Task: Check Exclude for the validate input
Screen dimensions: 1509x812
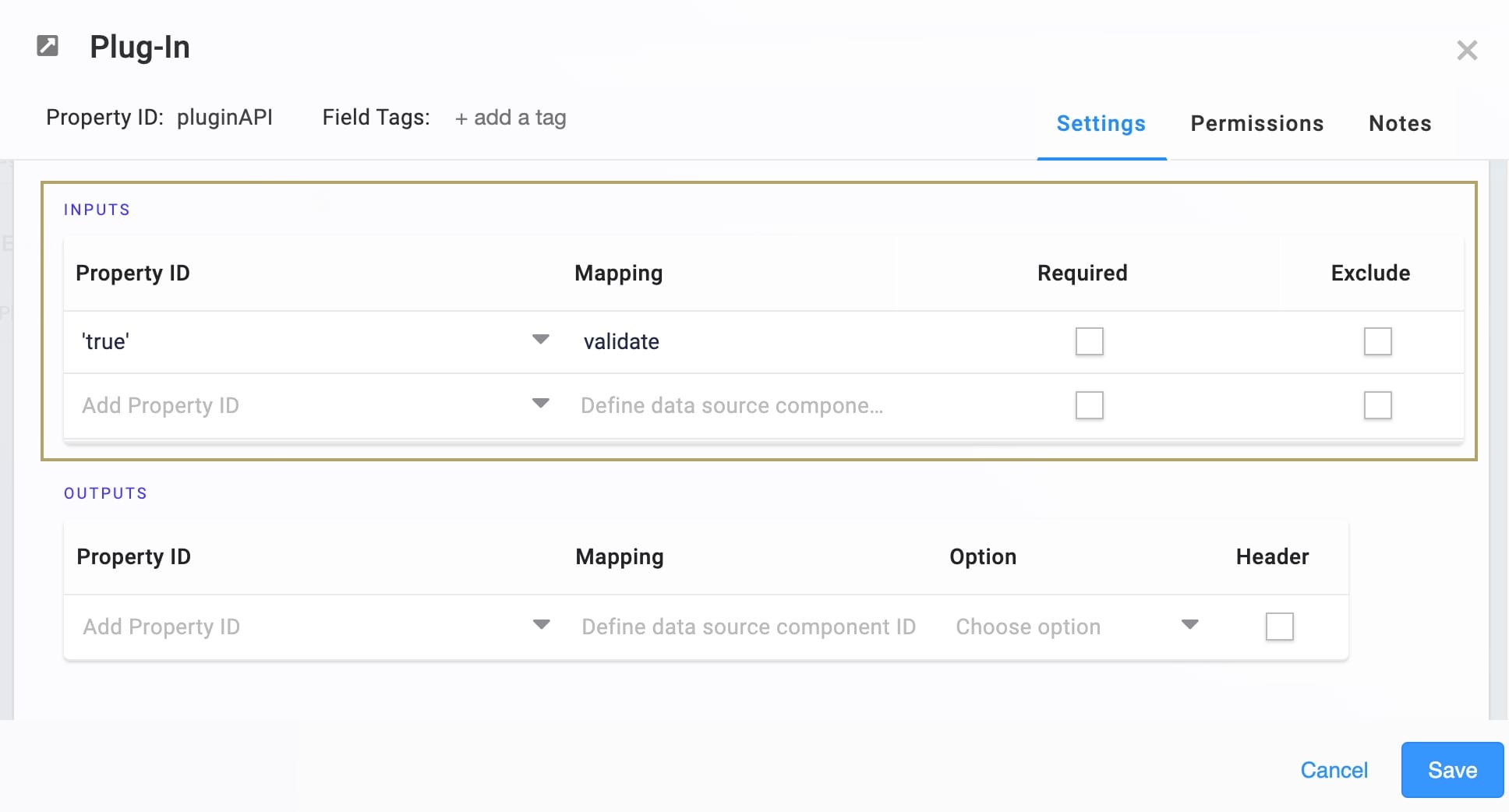Action: [x=1377, y=341]
